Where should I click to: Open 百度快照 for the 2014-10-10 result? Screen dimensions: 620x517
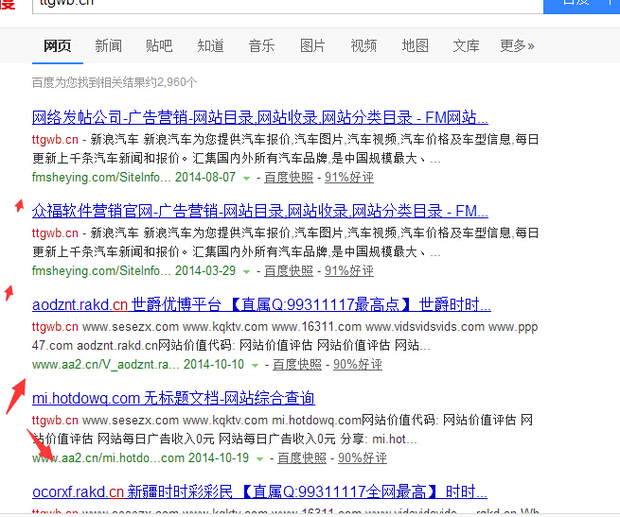click(x=297, y=364)
